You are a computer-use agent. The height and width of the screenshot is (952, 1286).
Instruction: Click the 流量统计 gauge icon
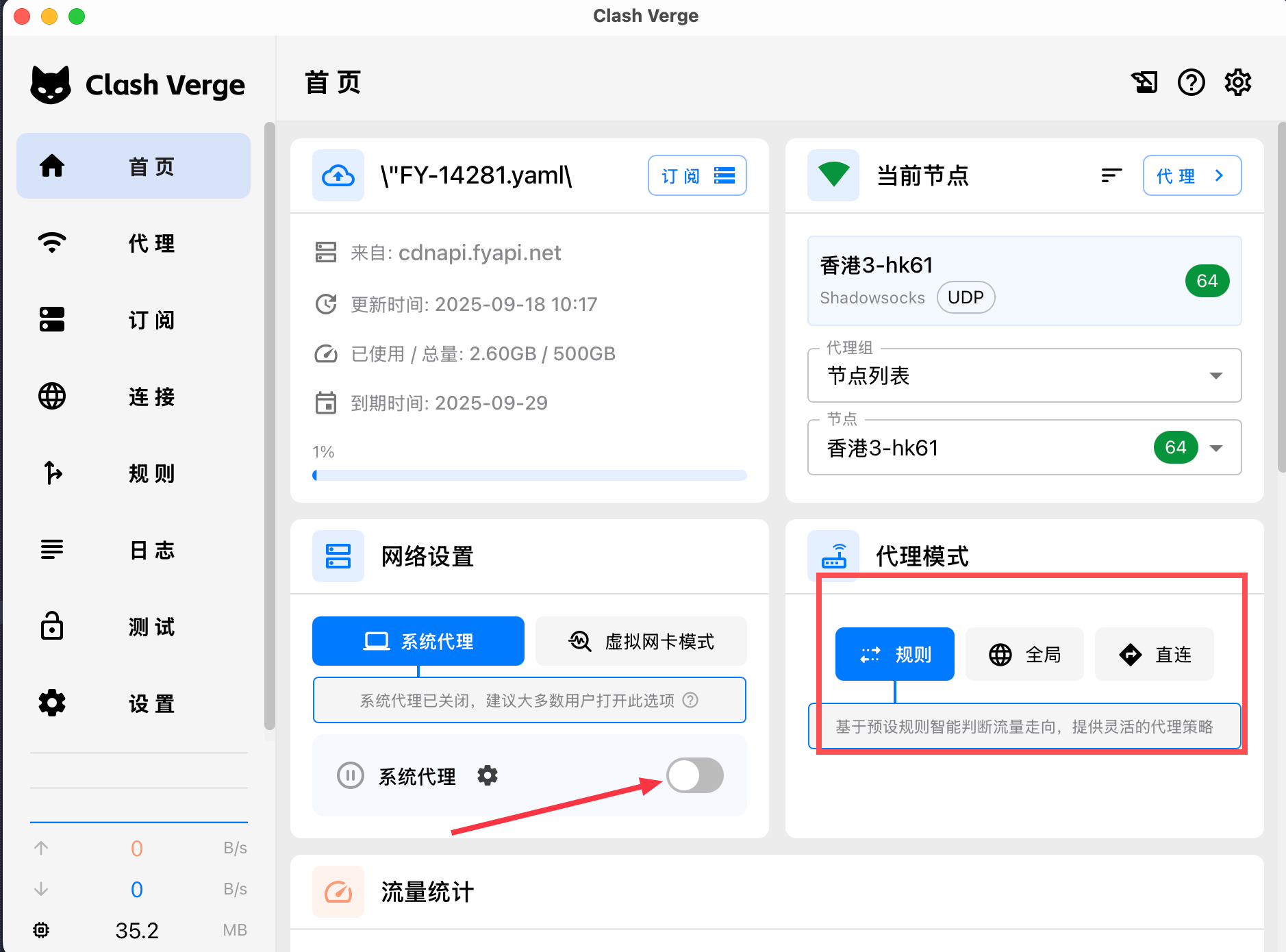coord(338,892)
